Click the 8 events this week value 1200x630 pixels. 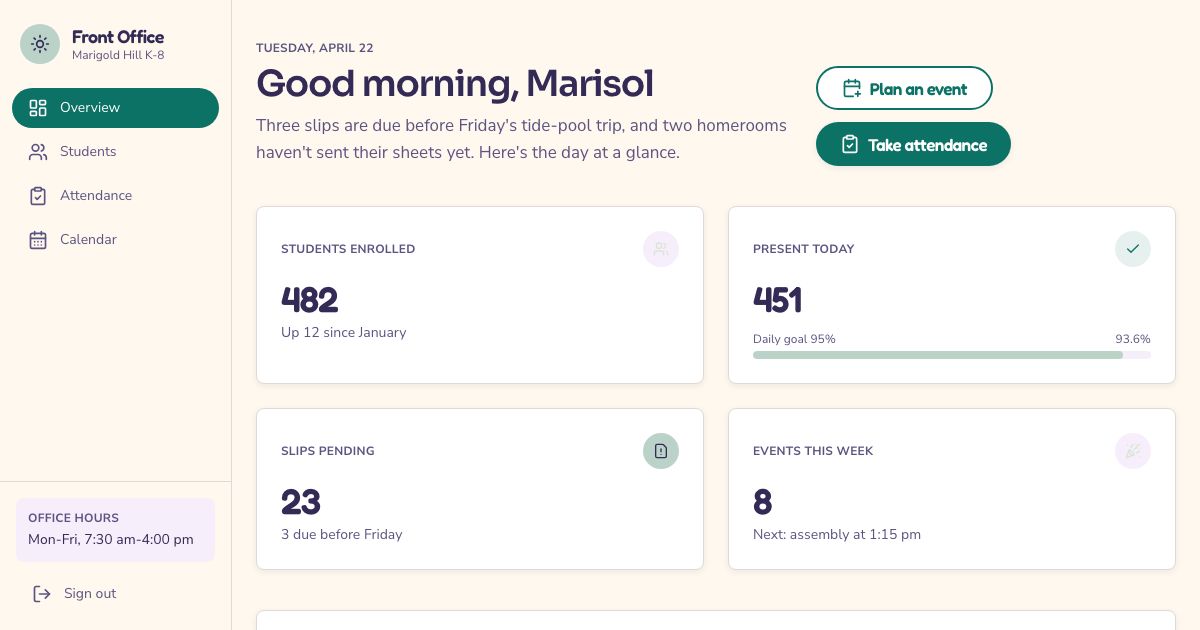point(763,501)
